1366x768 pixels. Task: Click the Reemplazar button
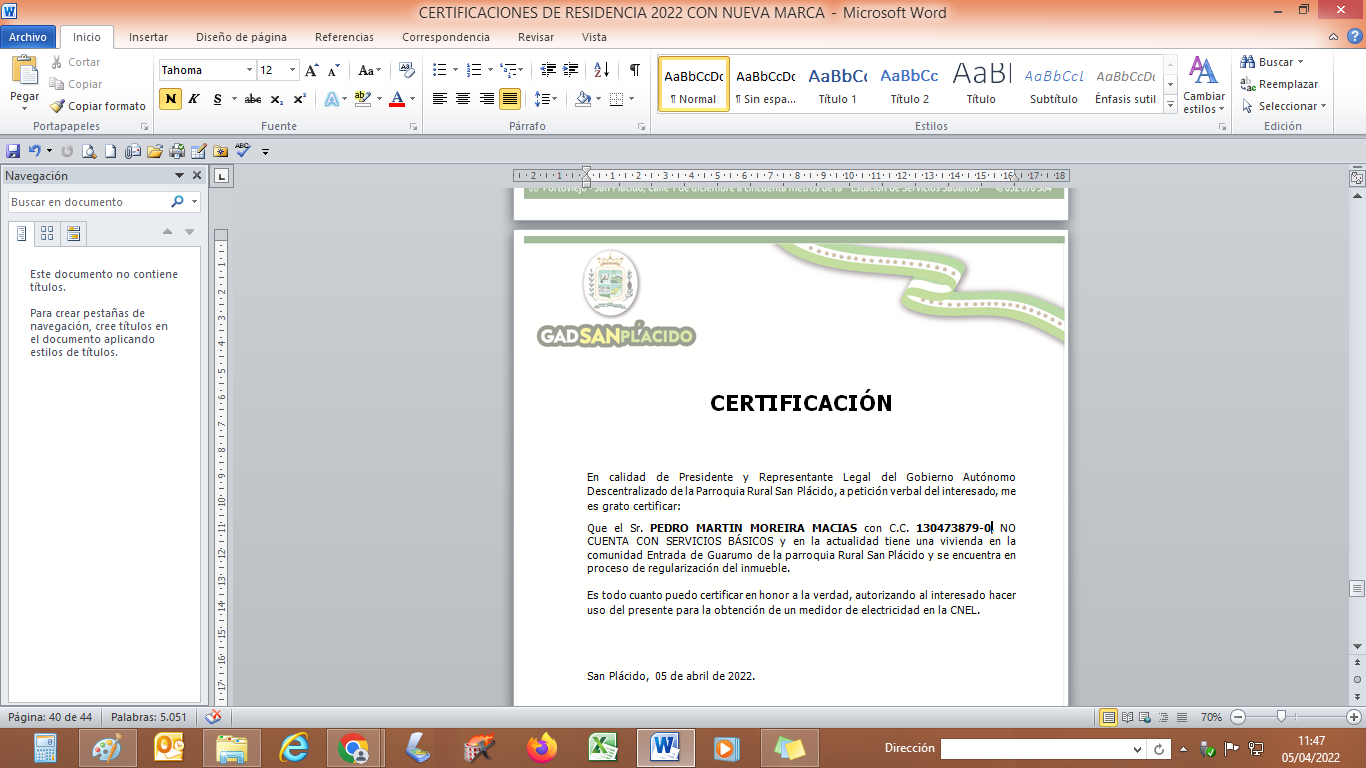1287,84
